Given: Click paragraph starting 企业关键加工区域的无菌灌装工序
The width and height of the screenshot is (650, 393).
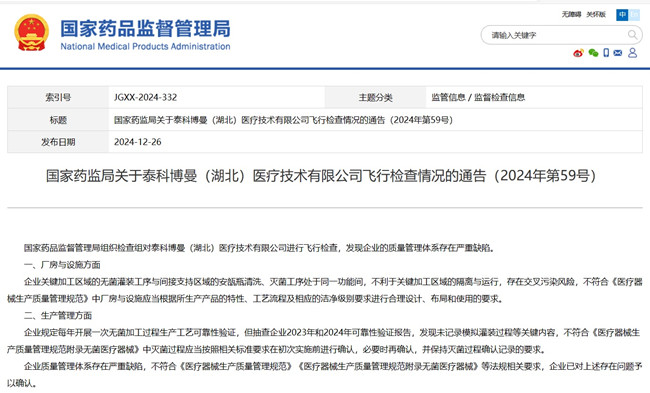Looking at the screenshot, I should pos(325,290).
